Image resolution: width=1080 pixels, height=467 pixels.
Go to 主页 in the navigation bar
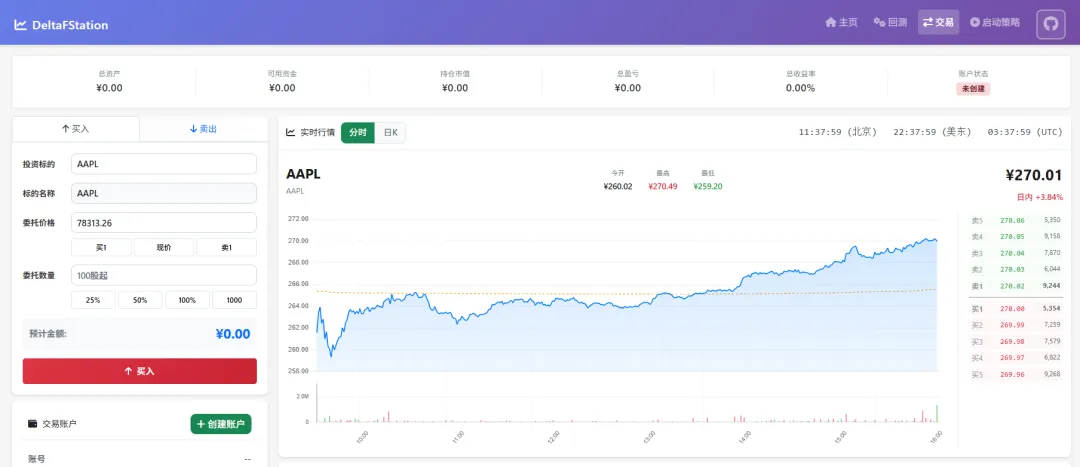click(841, 22)
